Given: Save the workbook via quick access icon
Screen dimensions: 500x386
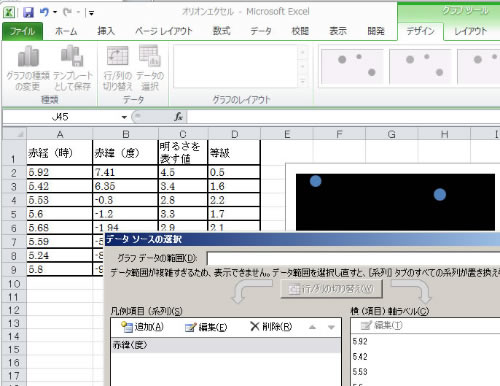Looking at the screenshot, I should coord(28,13).
